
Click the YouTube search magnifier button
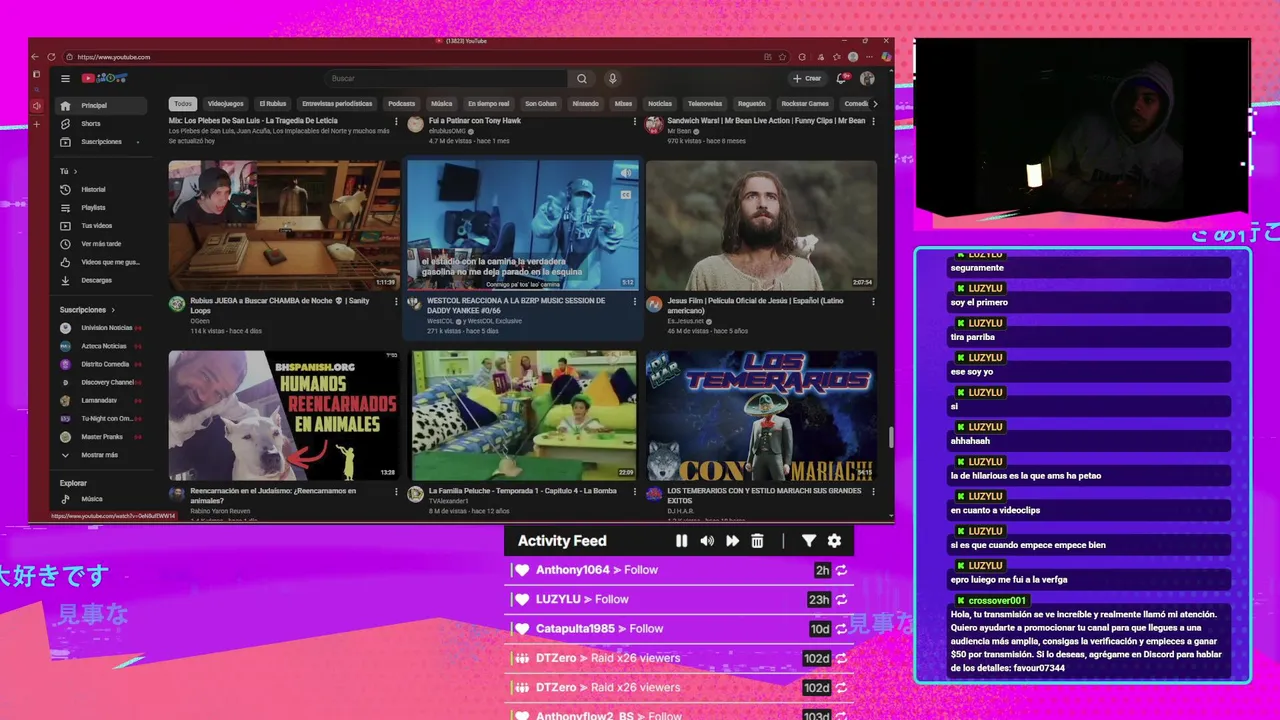coord(582,78)
